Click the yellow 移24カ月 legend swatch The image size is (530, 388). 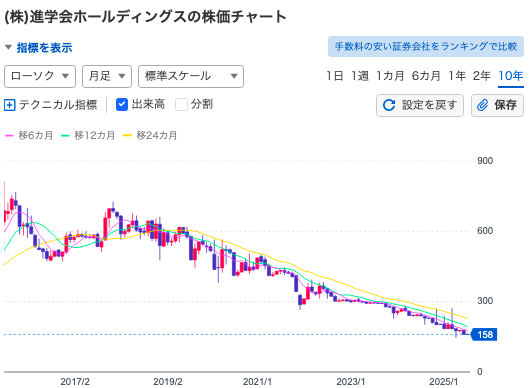coord(127,136)
